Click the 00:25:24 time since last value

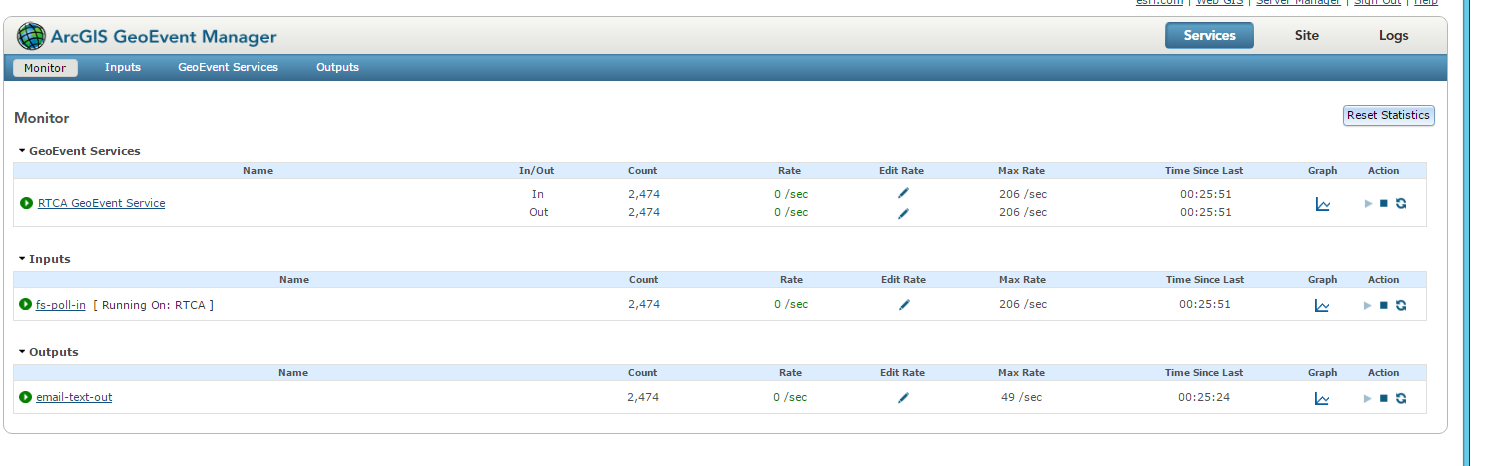point(1204,397)
